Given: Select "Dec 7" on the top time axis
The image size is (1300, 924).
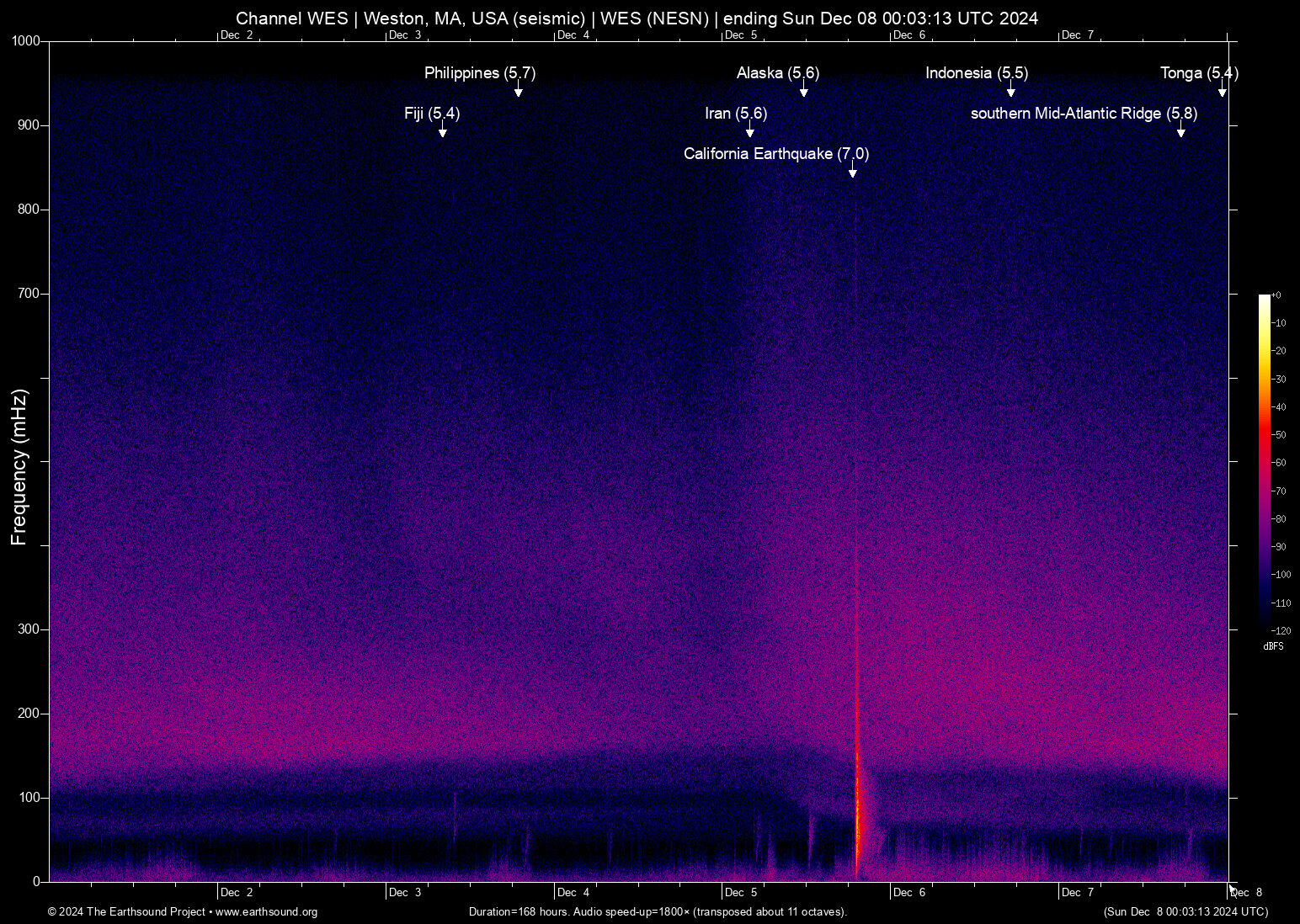Looking at the screenshot, I should click(x=1078, y=35).
